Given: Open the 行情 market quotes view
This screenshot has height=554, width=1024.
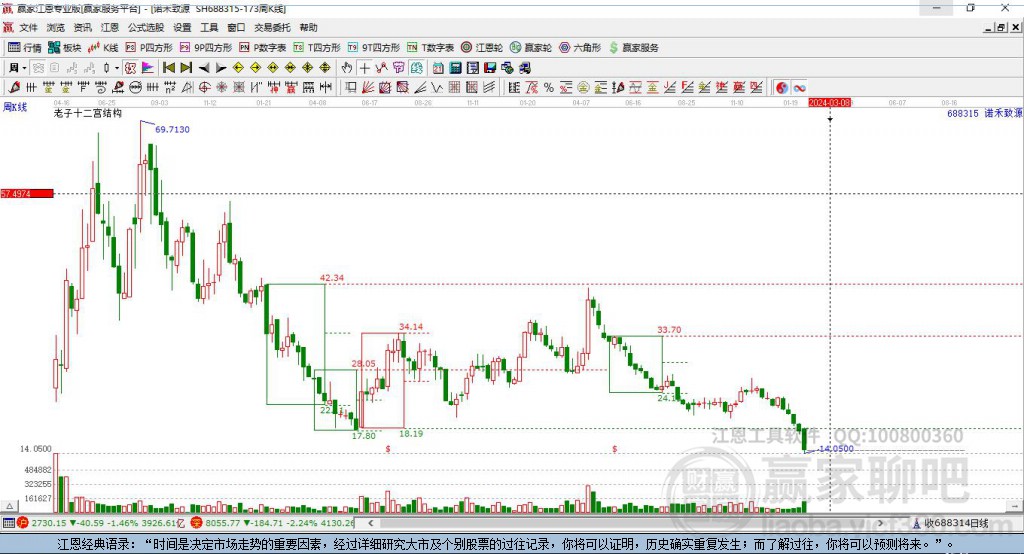Looking at the screenshot, I should [24, 47].
